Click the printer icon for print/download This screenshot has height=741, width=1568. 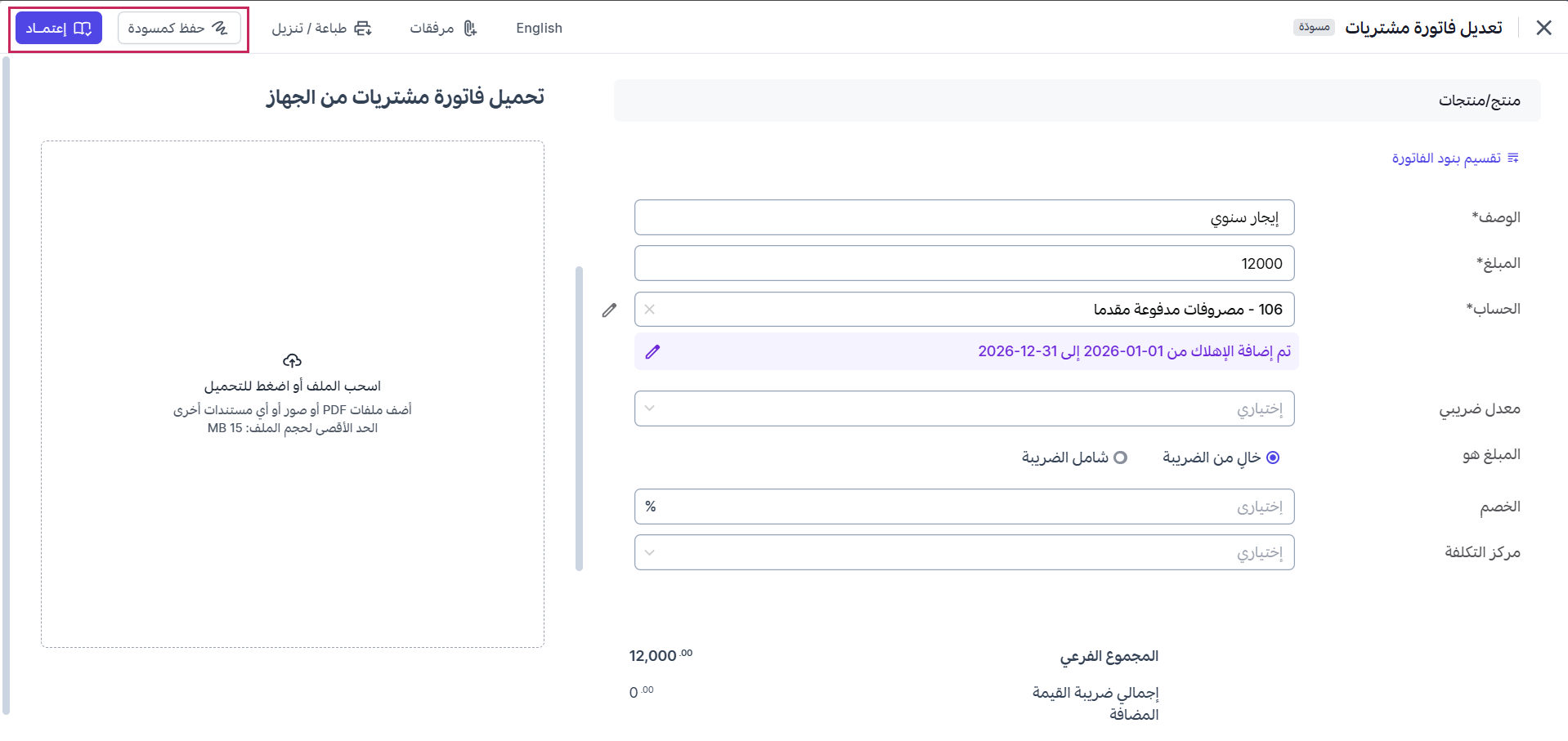363,29
